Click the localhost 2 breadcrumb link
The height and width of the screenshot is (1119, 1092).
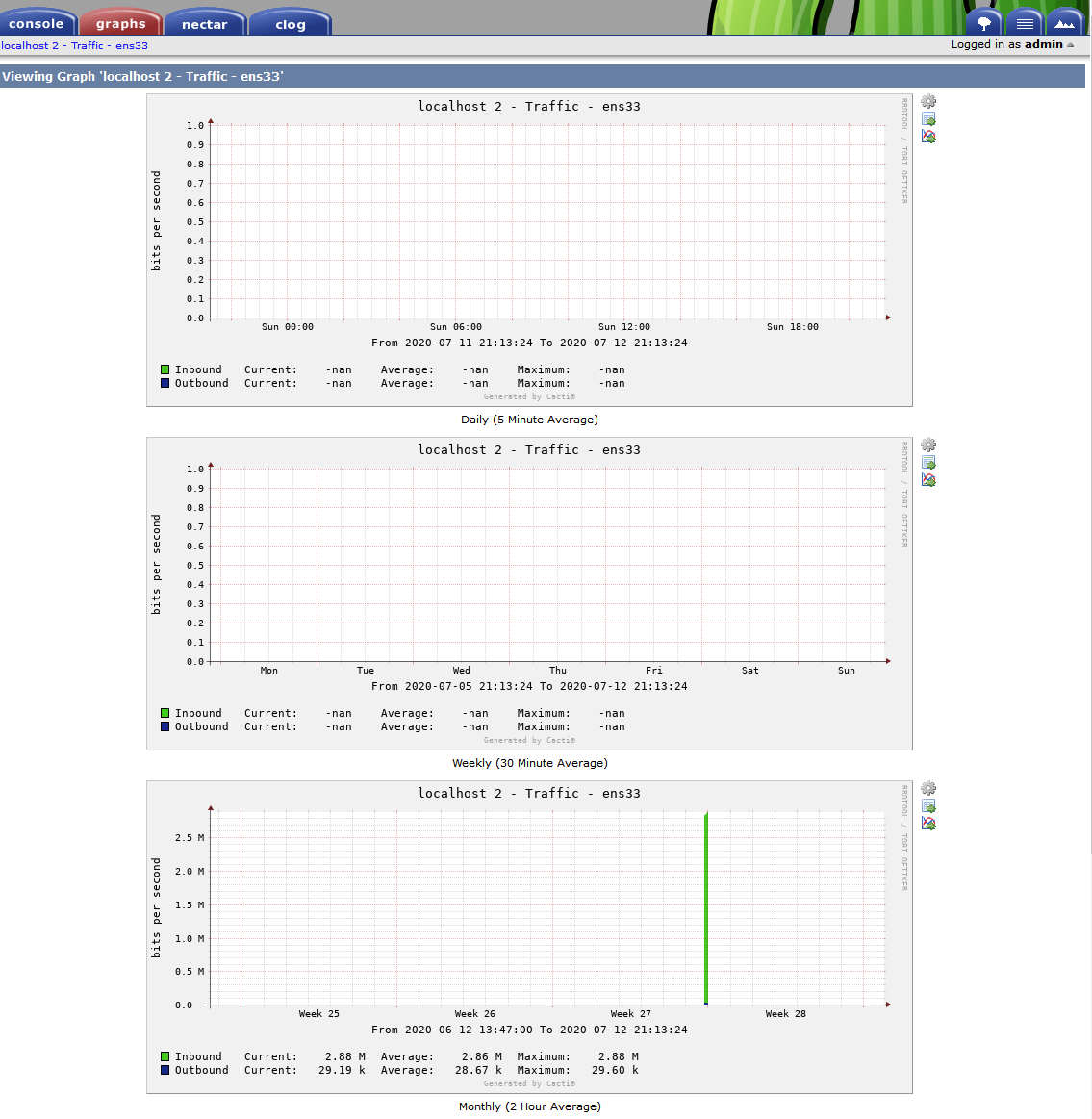coord(27,45)
